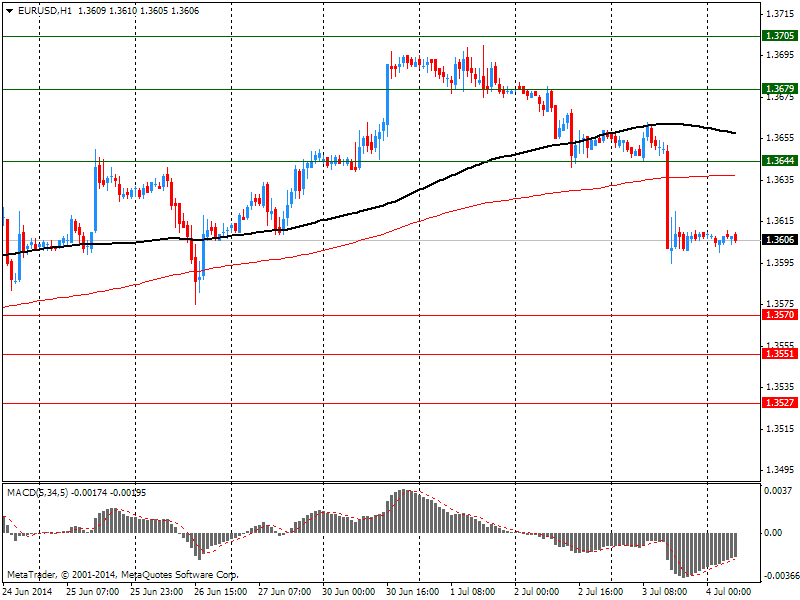This screenshot has width=800, height=600.
Task: Open the chart menu triangle beside EURUSD,H1
Action: 9,11
